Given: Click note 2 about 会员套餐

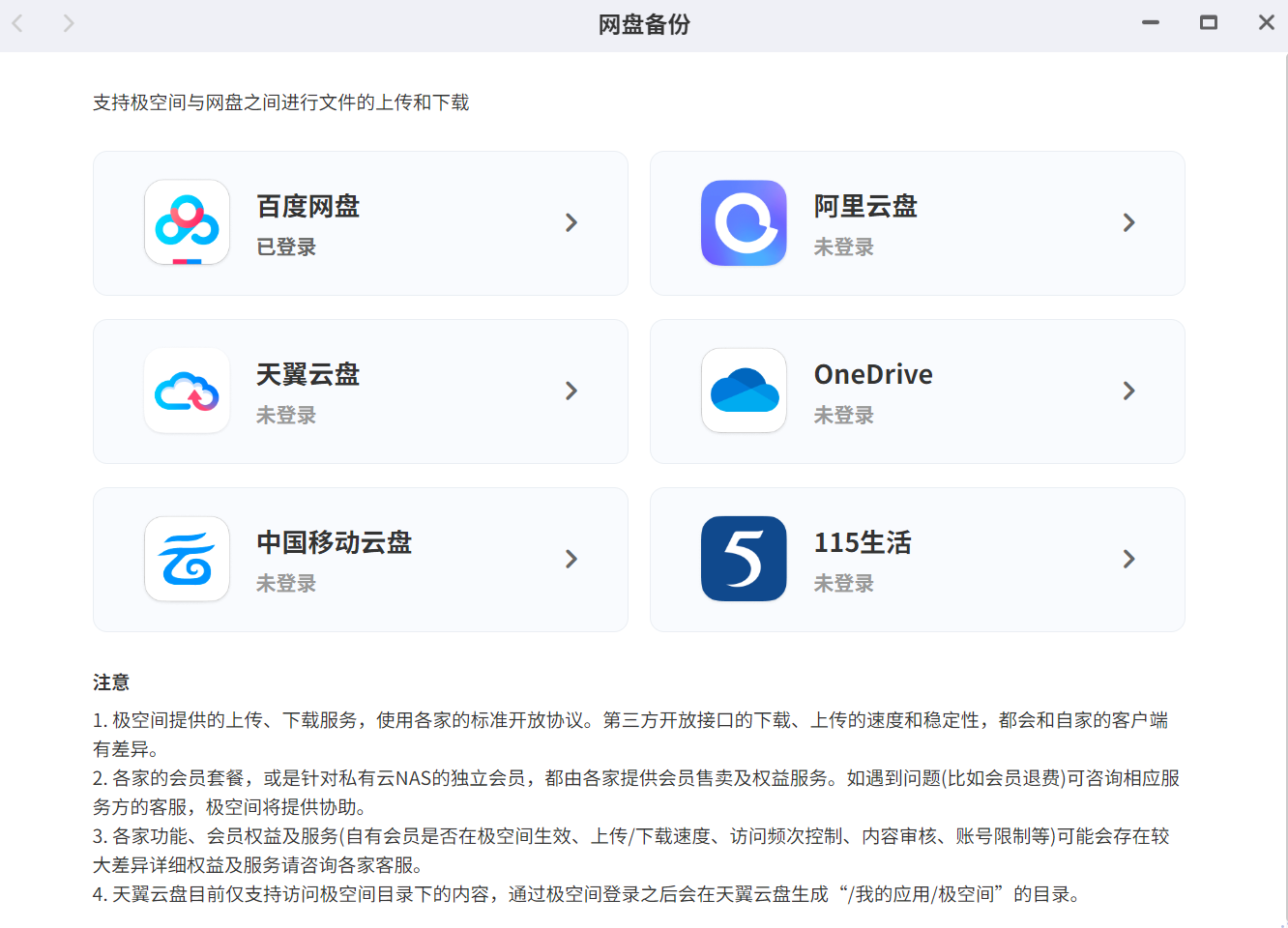Looking at the screenshot, I should (x=636, y=793).
